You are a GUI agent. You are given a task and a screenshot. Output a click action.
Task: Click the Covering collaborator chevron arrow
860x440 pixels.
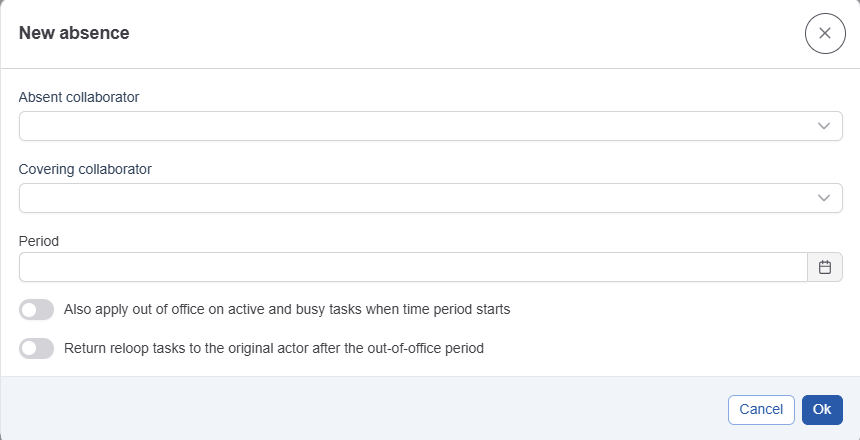[x=824, y=198]
